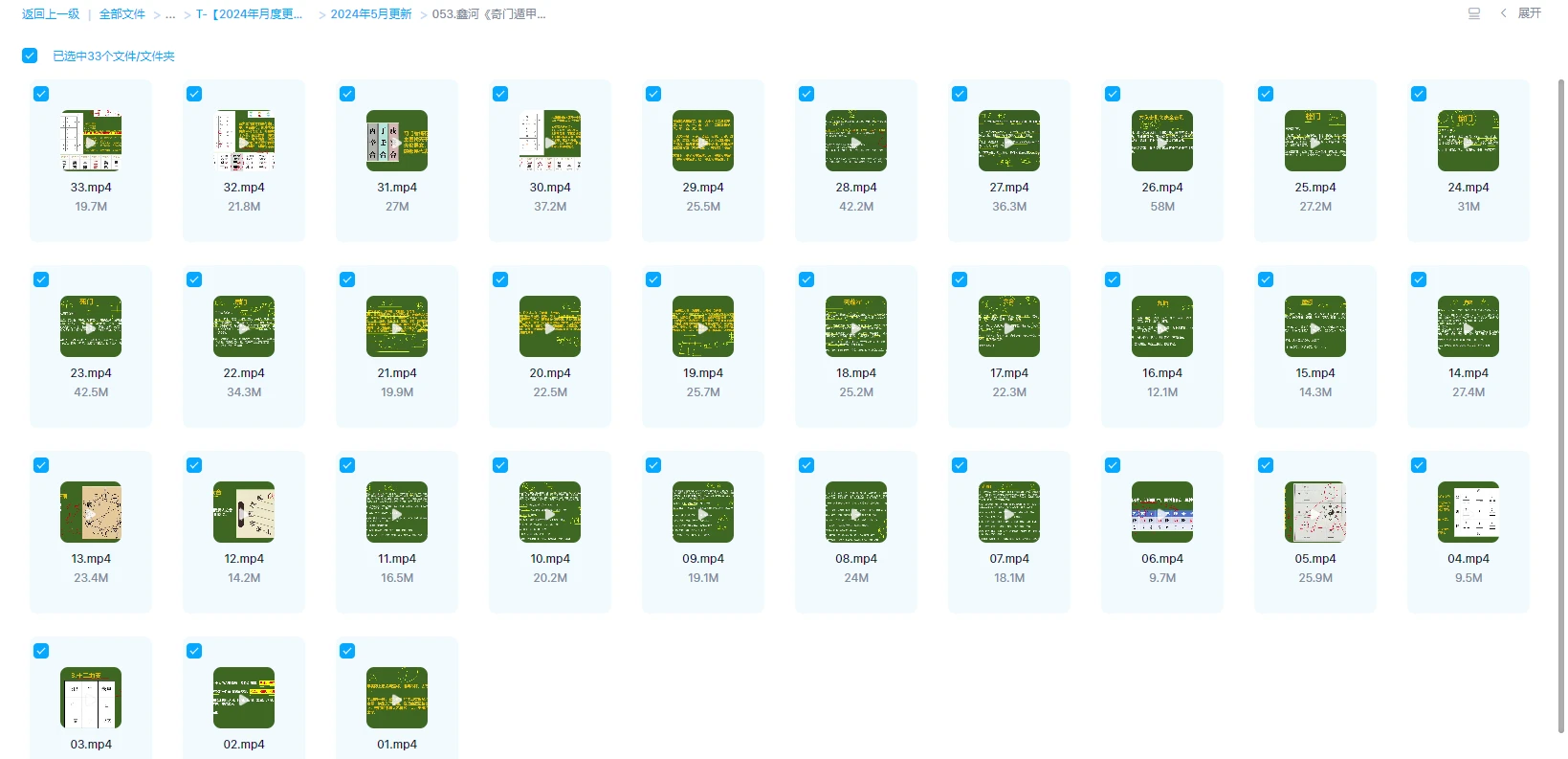Play the 02.mp4 video file
This screenshot has width=1568, height=759.
244,698
